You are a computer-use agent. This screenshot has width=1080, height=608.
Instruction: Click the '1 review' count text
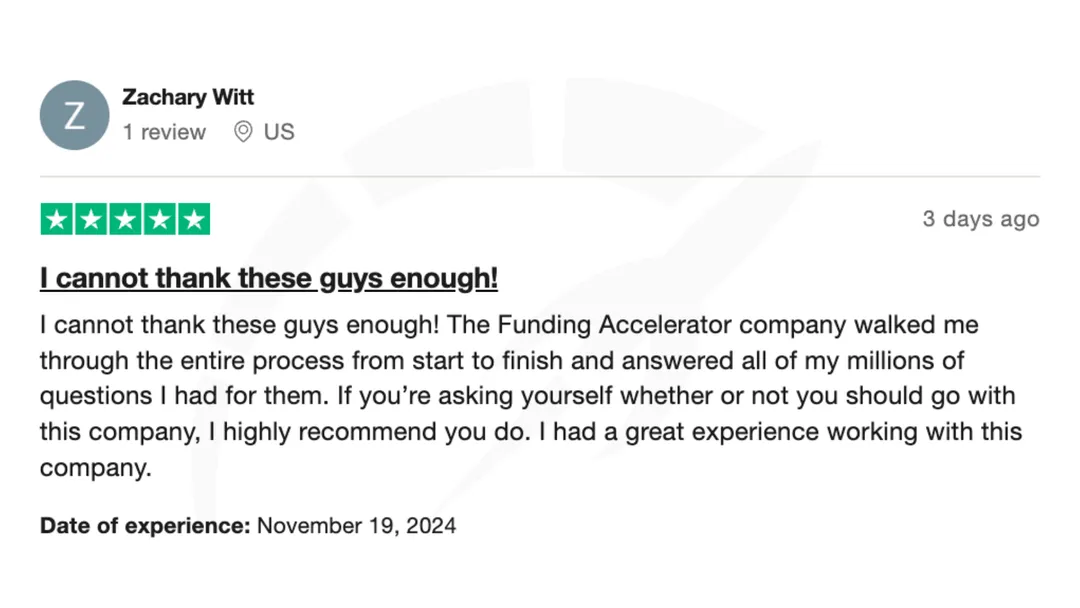click(164, 132)
